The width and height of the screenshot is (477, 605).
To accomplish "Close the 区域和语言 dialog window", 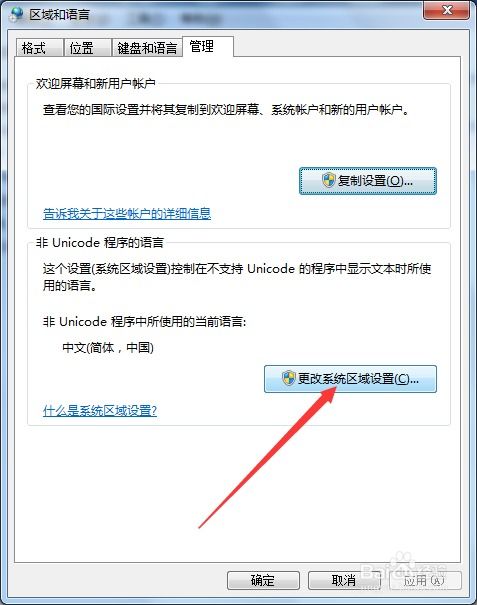I will coord(447,10).
